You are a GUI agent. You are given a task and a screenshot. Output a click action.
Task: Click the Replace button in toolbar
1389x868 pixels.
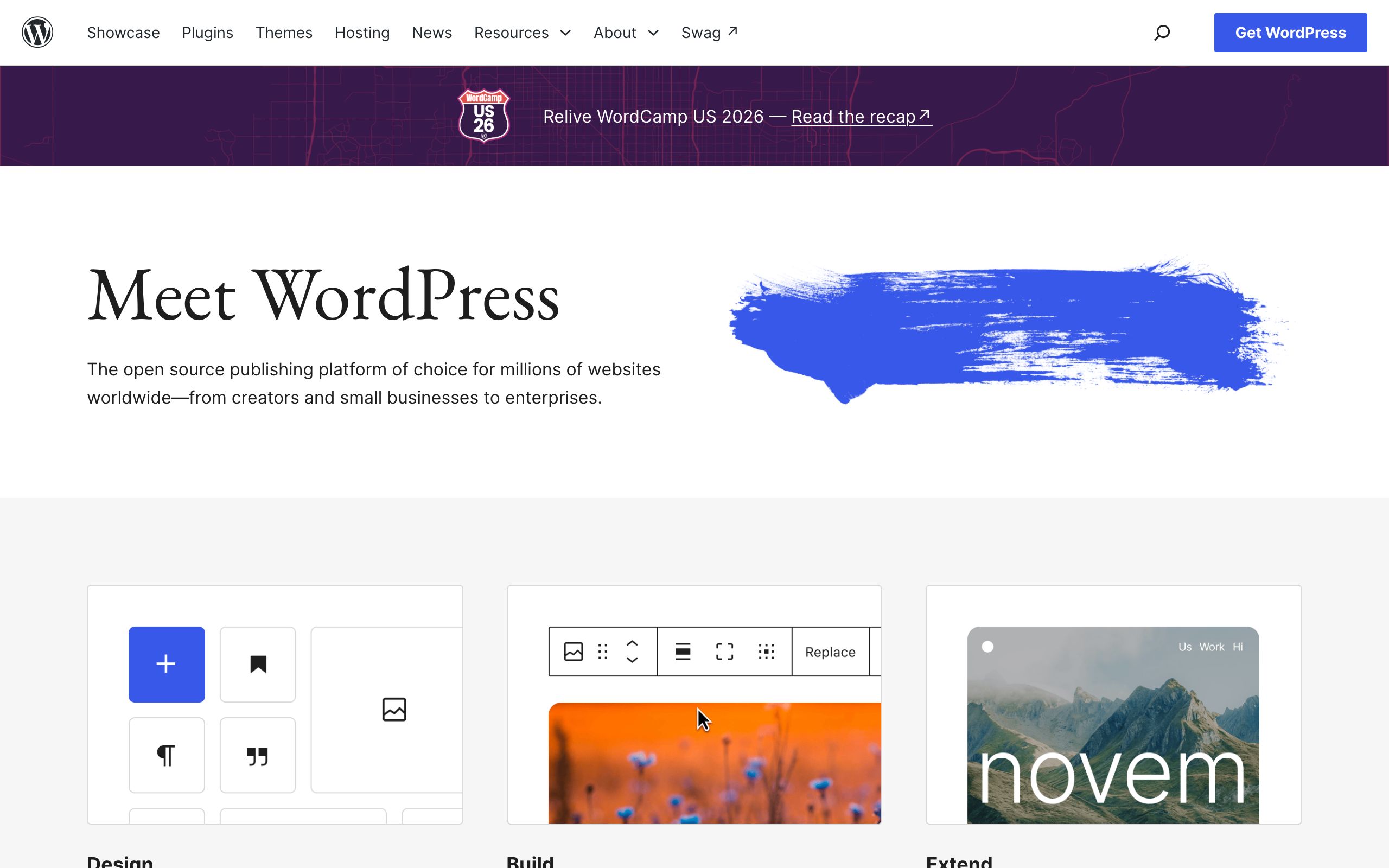tap(830, 652)
